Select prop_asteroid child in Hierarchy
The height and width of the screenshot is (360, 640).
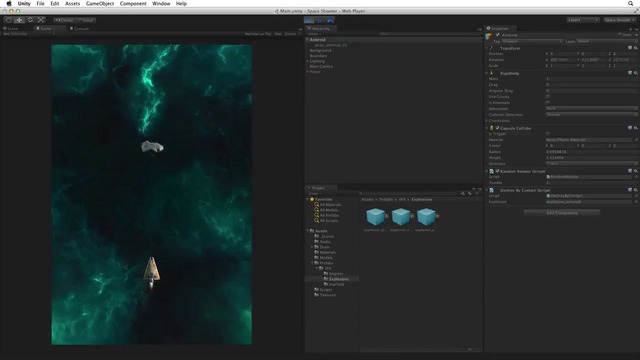(331, 45)
